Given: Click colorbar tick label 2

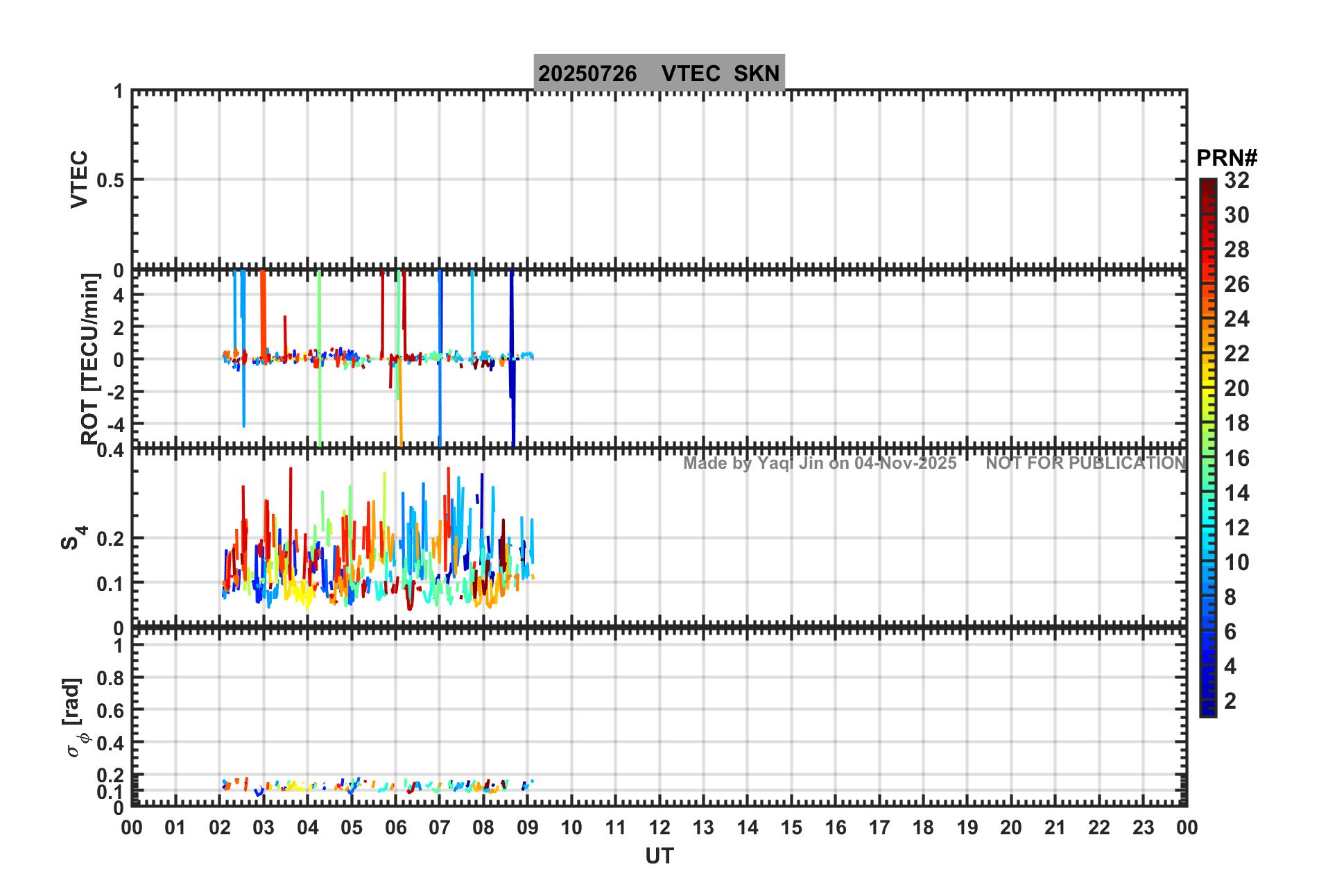Looking at the screenshot, I should (x=1230, y=701).
